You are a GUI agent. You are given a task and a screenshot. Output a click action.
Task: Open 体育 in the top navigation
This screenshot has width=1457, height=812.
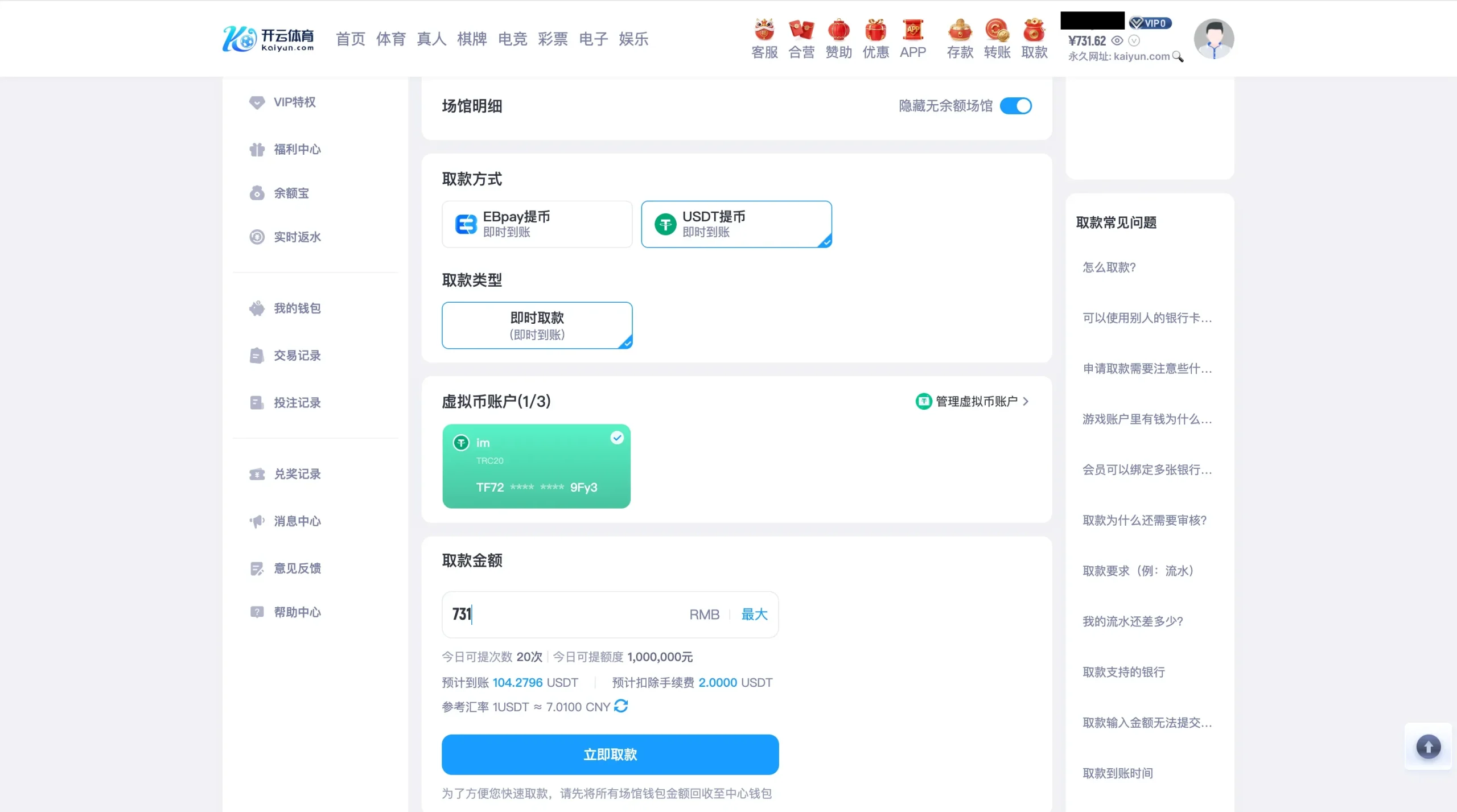pos(390,39)
